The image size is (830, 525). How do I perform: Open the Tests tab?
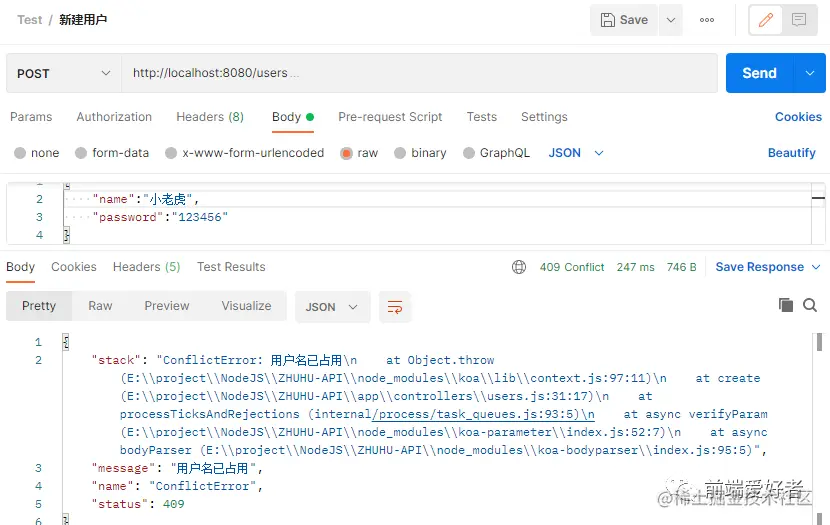tap(482, 116)
